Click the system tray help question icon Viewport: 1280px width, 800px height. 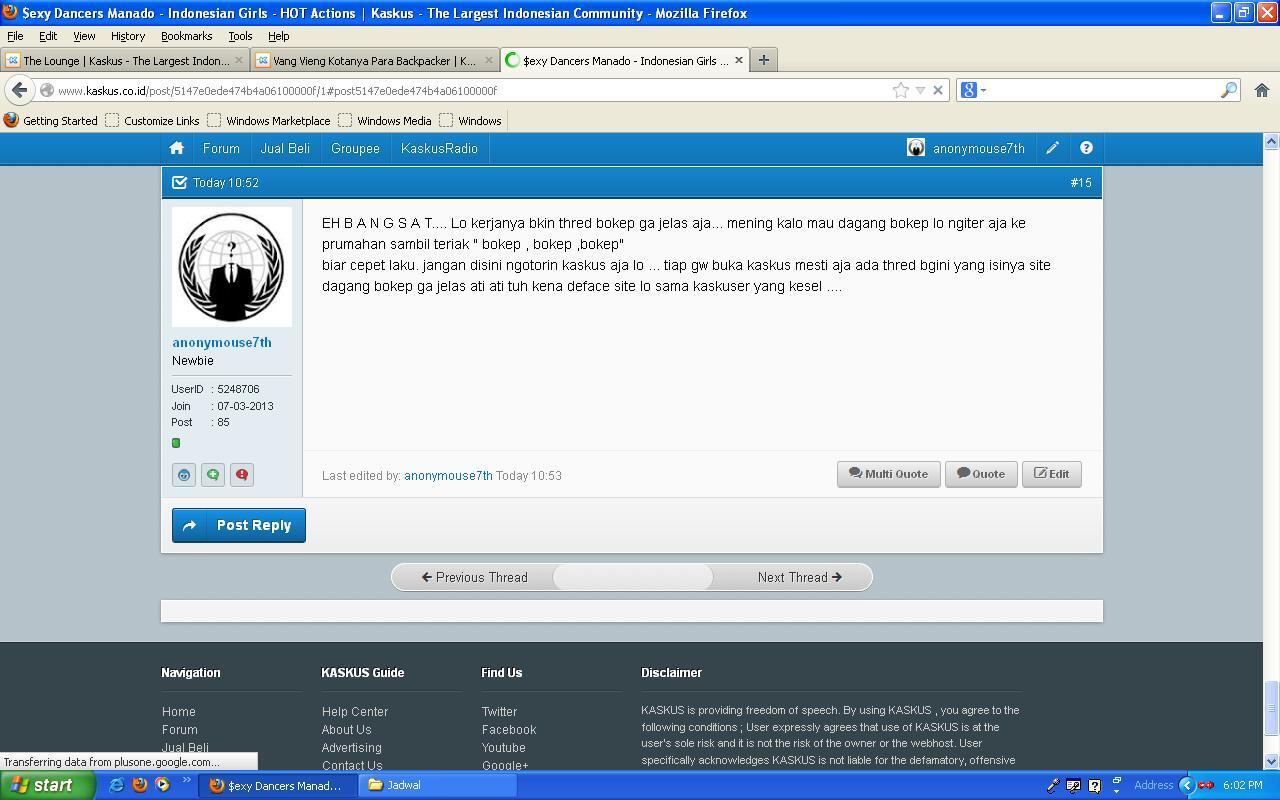coord(1094,786)
